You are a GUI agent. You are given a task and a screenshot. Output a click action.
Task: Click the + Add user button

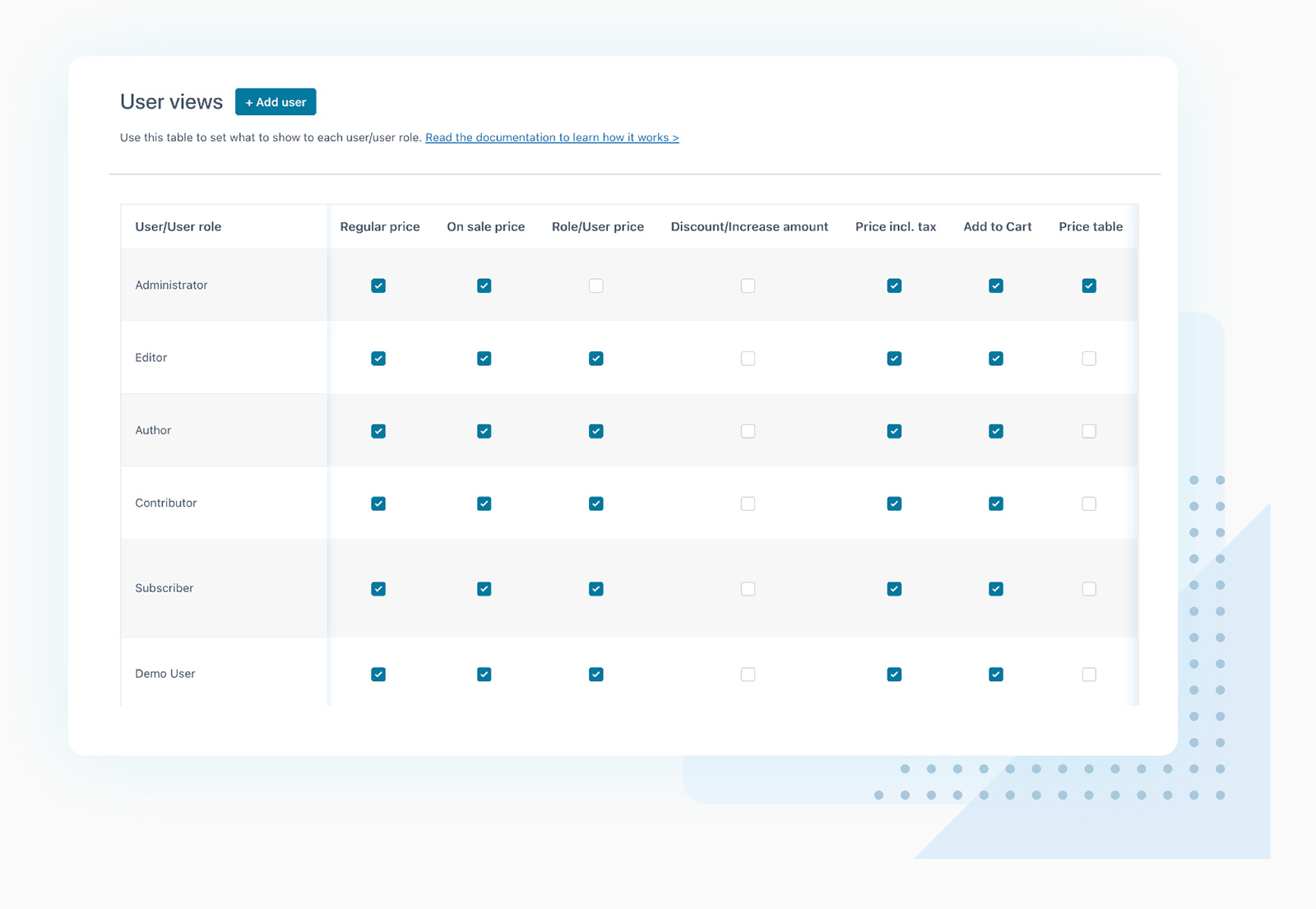coord(276,101)
